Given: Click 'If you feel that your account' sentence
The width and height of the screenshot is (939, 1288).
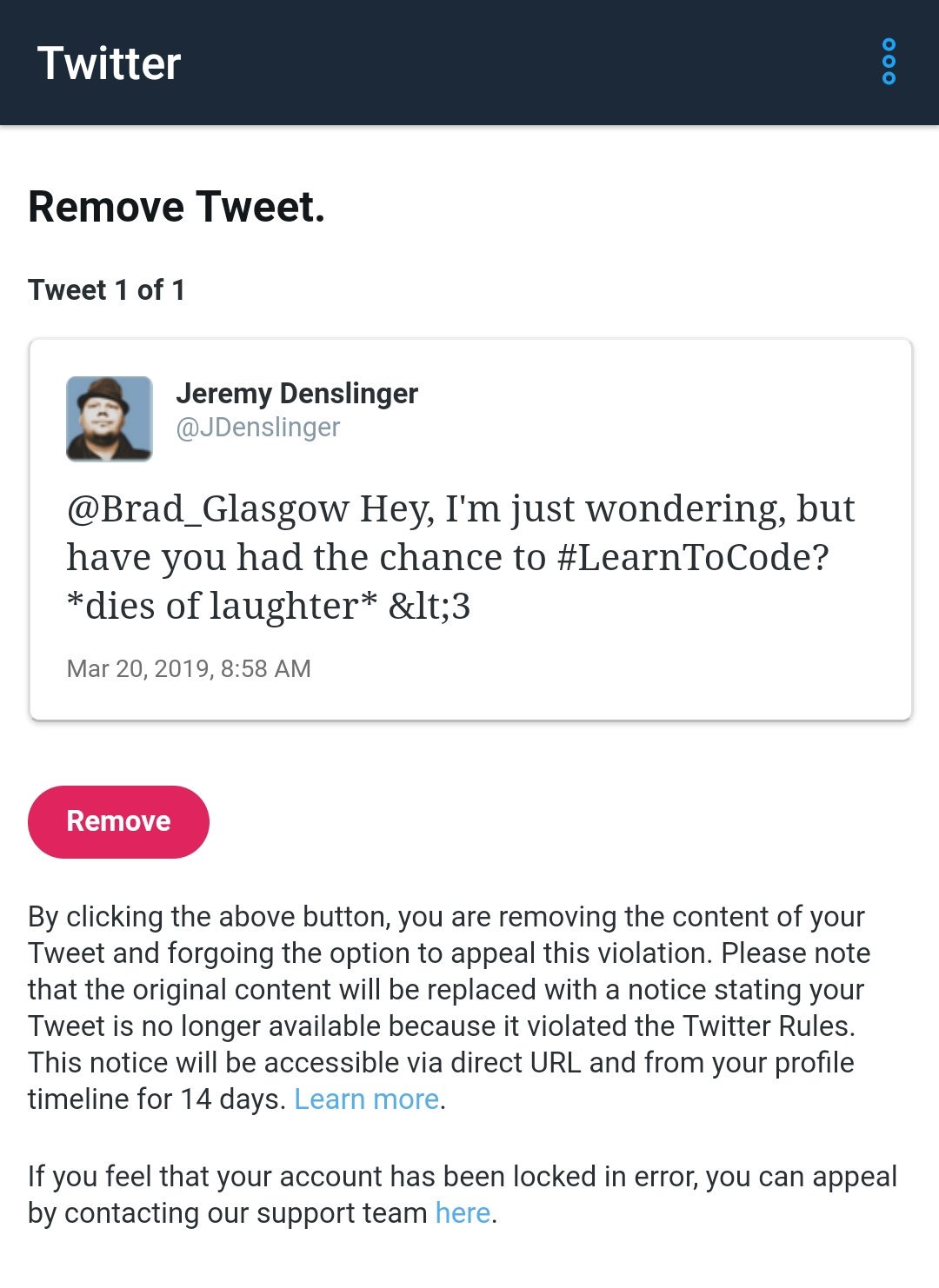Looking at the screenshot, I should [462, 1194].
